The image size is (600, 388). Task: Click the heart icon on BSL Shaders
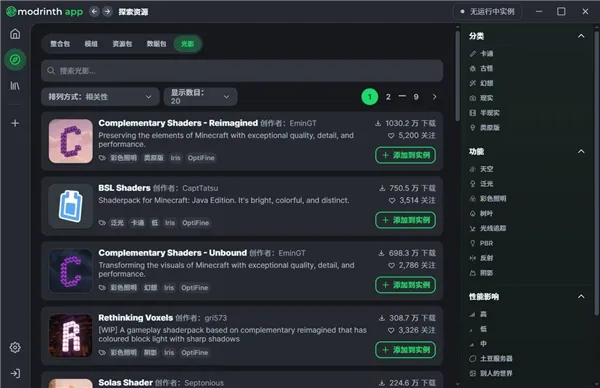click(x=392, y=200)
